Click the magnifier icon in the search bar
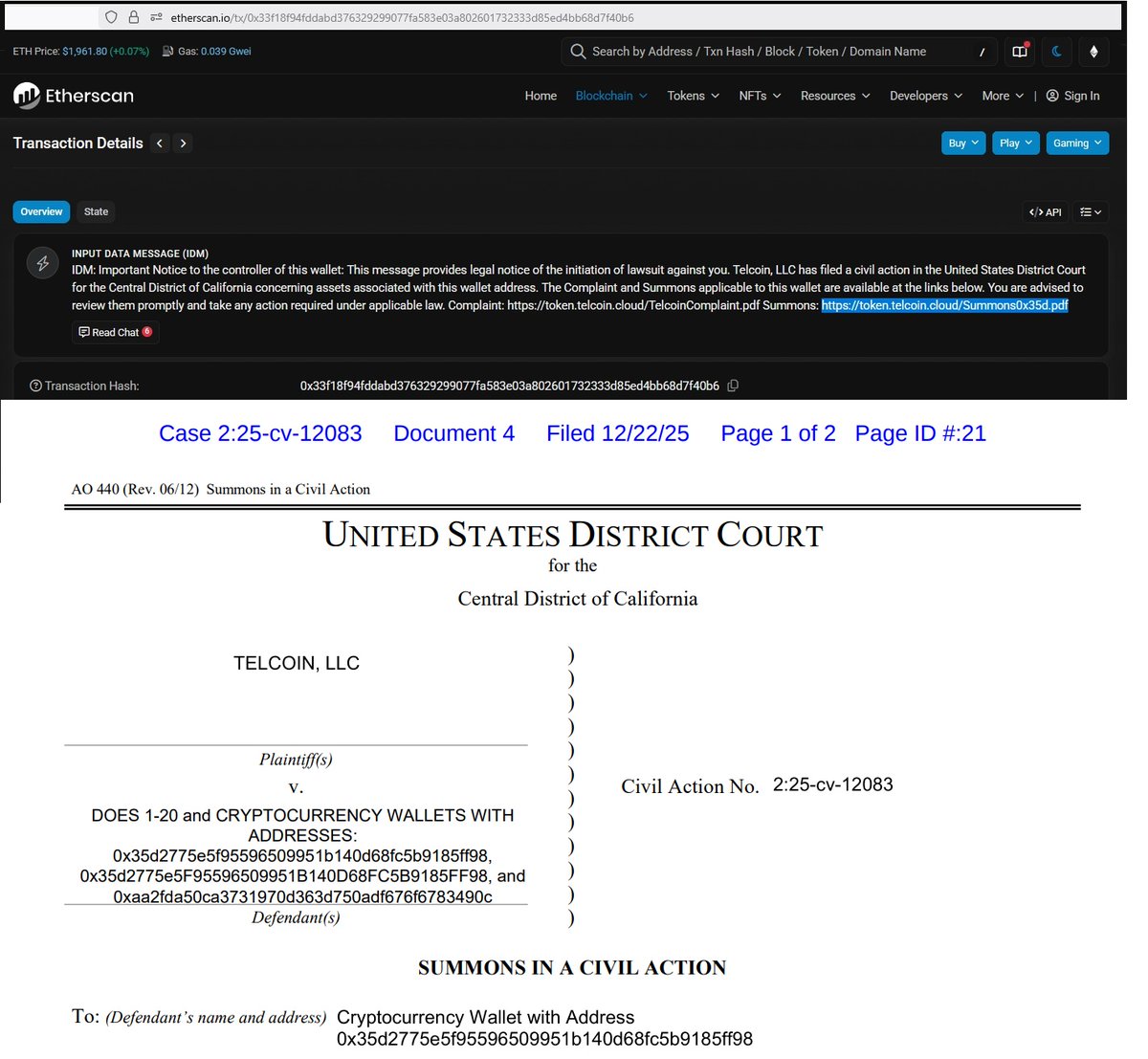The height and width of the screenshot is (1059, 1148). [578, 52]
